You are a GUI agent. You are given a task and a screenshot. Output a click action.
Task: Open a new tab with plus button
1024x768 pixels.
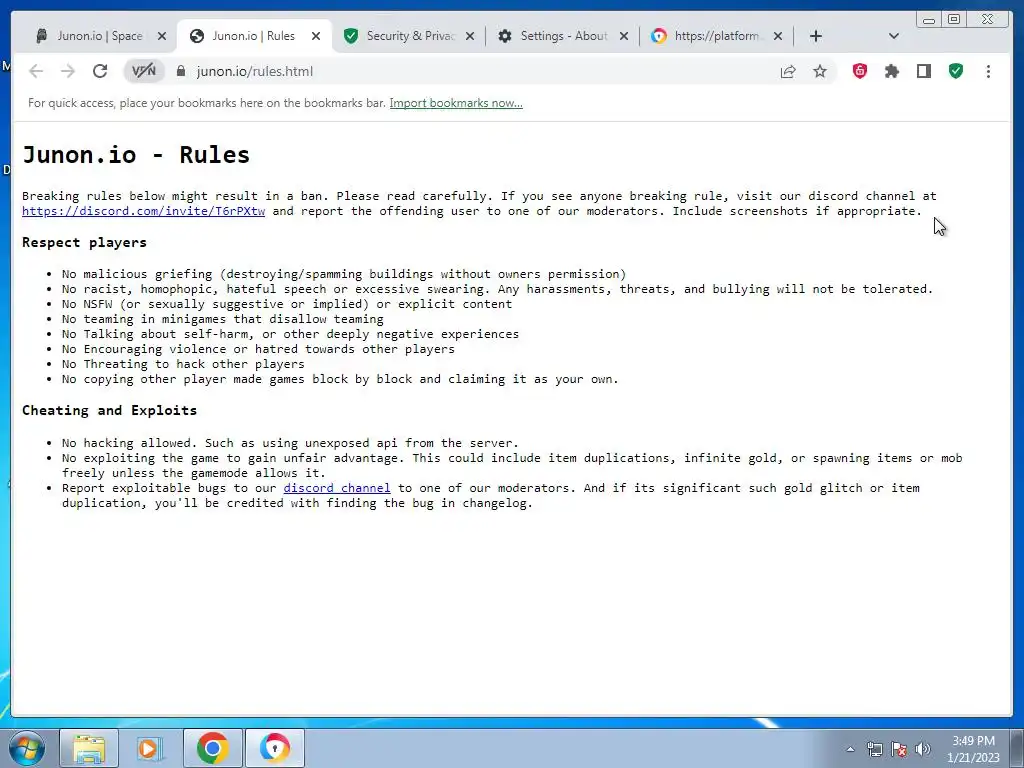click(816, 36)
